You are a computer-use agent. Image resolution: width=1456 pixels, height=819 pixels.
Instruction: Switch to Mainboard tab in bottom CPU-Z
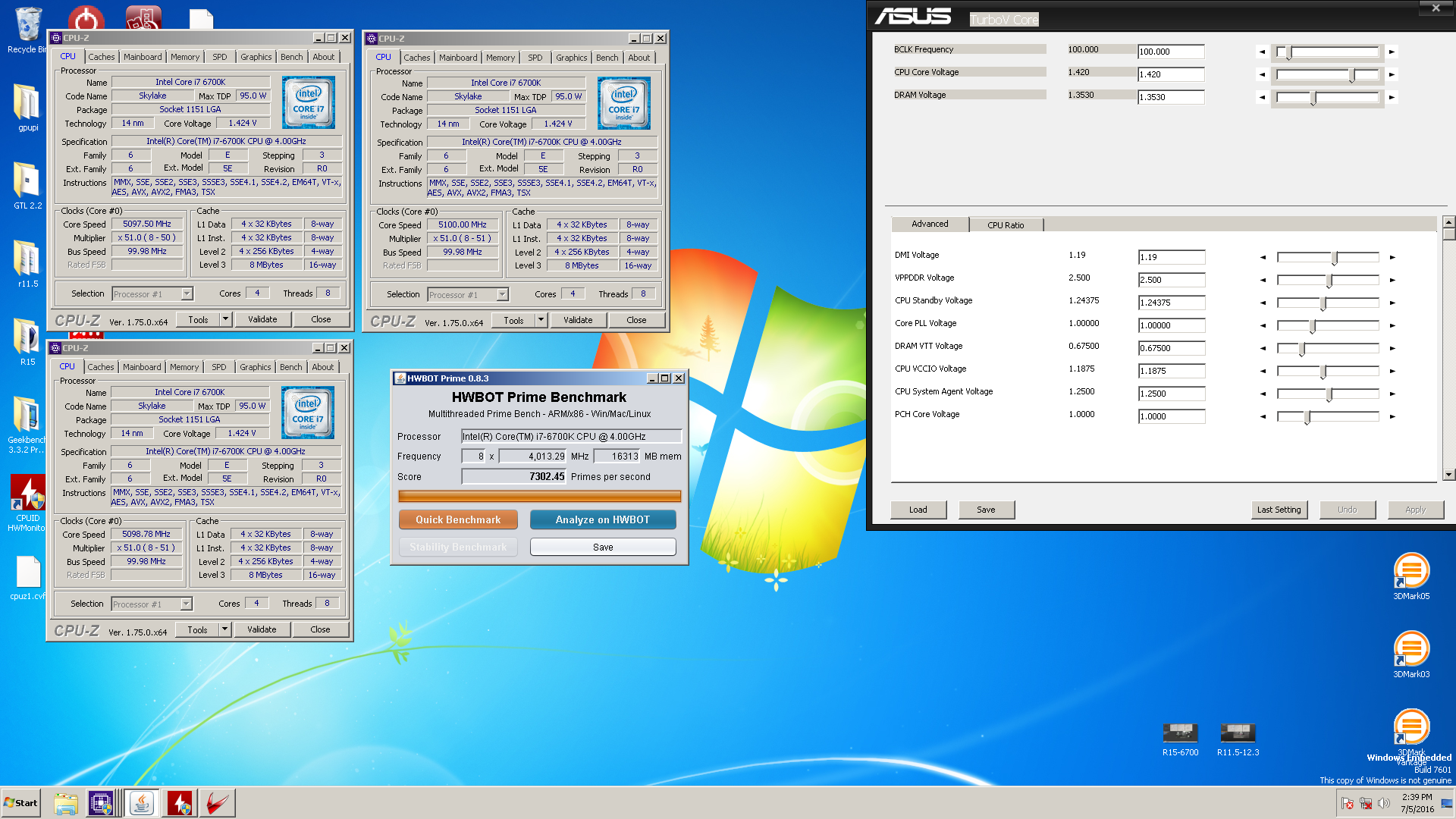142,367
